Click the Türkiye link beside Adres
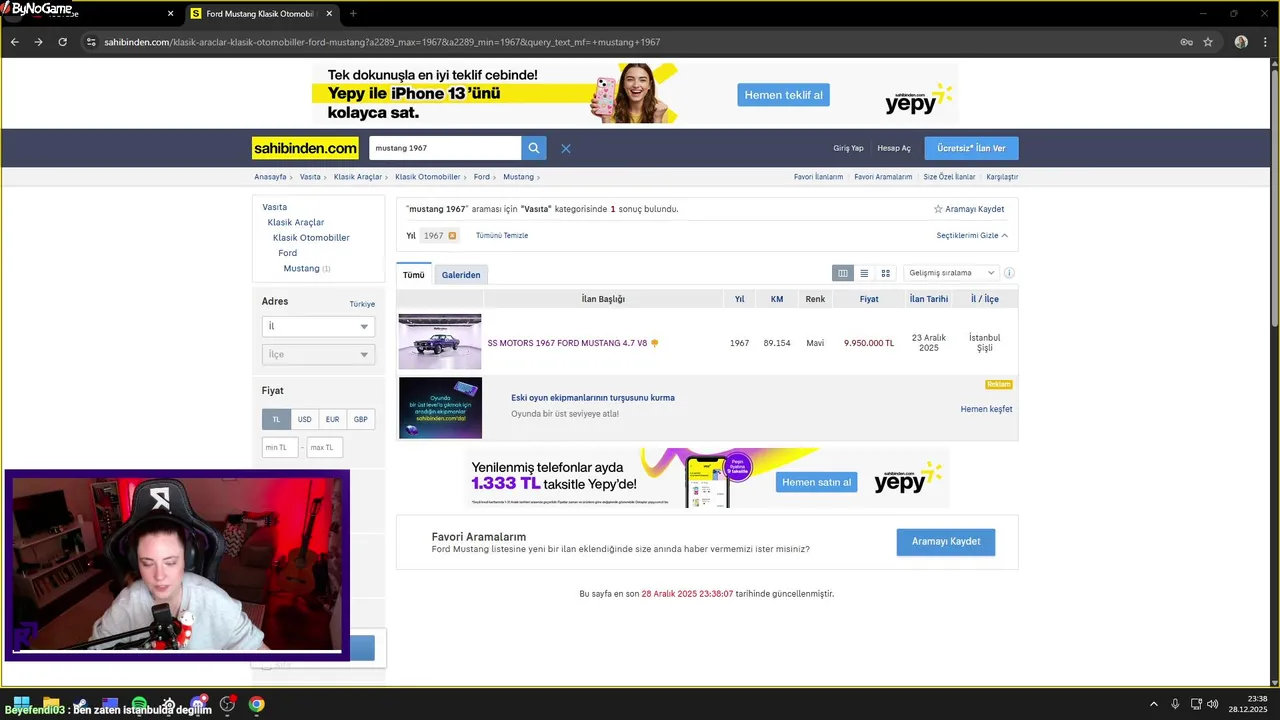 click(362, 304)
